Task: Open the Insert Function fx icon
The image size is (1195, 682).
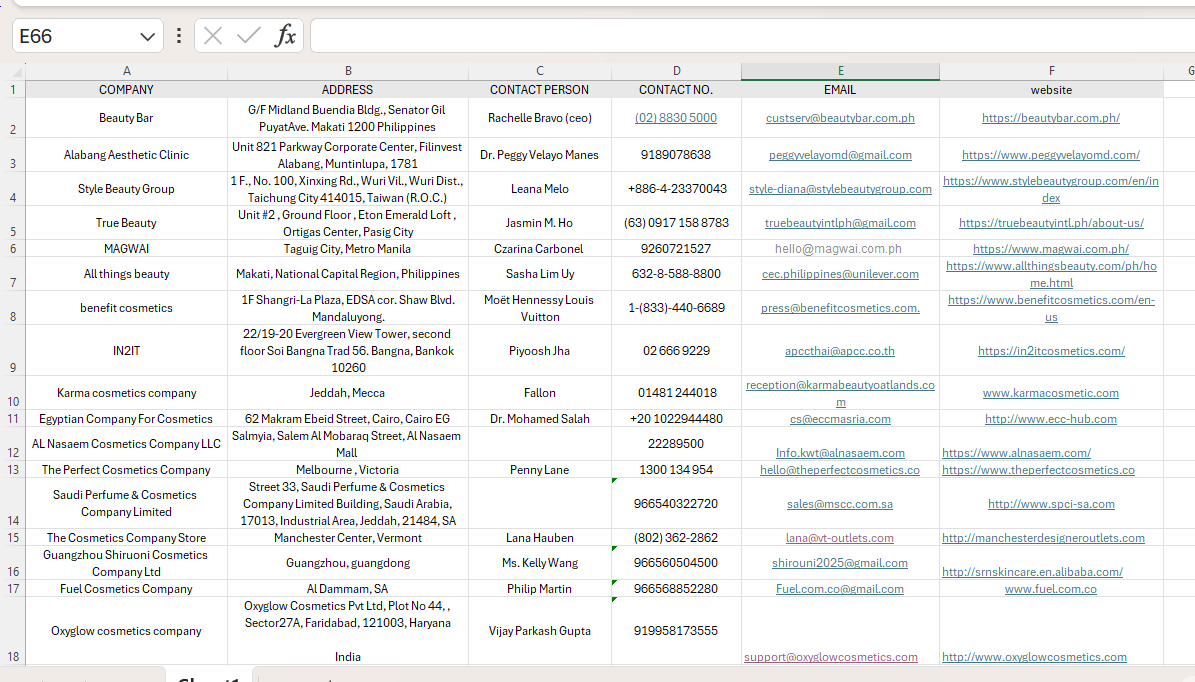Action: pyautogui.click(x=285, y=36)
